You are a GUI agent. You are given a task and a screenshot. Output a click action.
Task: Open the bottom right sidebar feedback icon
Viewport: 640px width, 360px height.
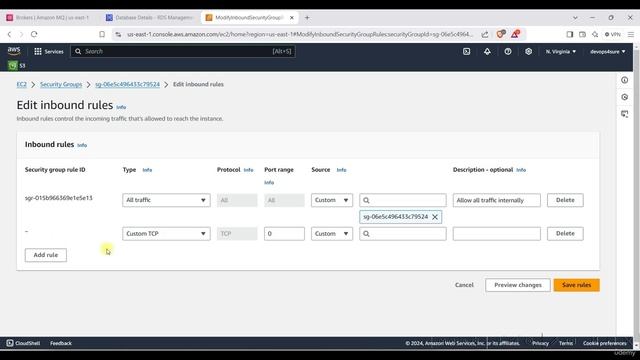(x=624, y=114)
